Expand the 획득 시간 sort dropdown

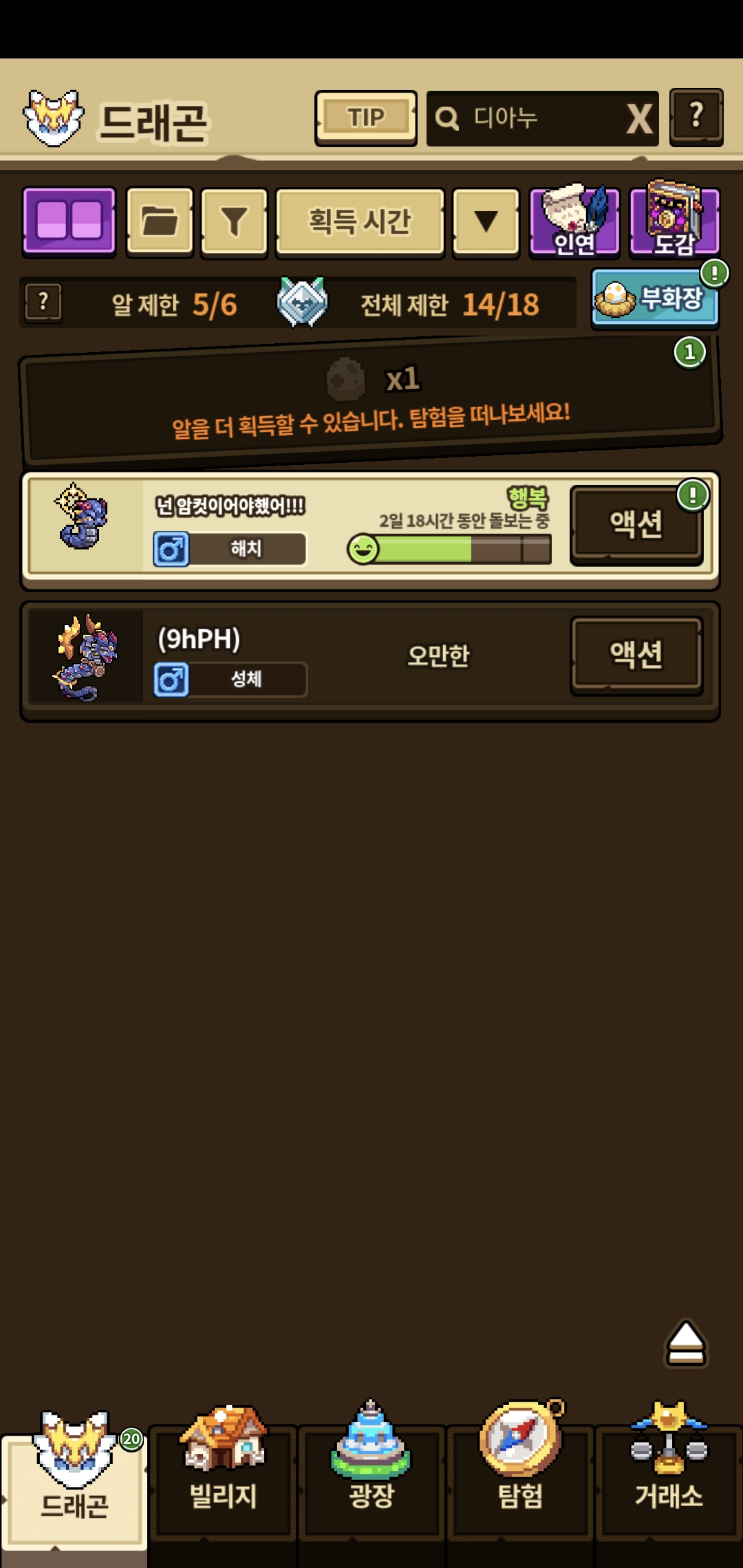click(360, 222)
